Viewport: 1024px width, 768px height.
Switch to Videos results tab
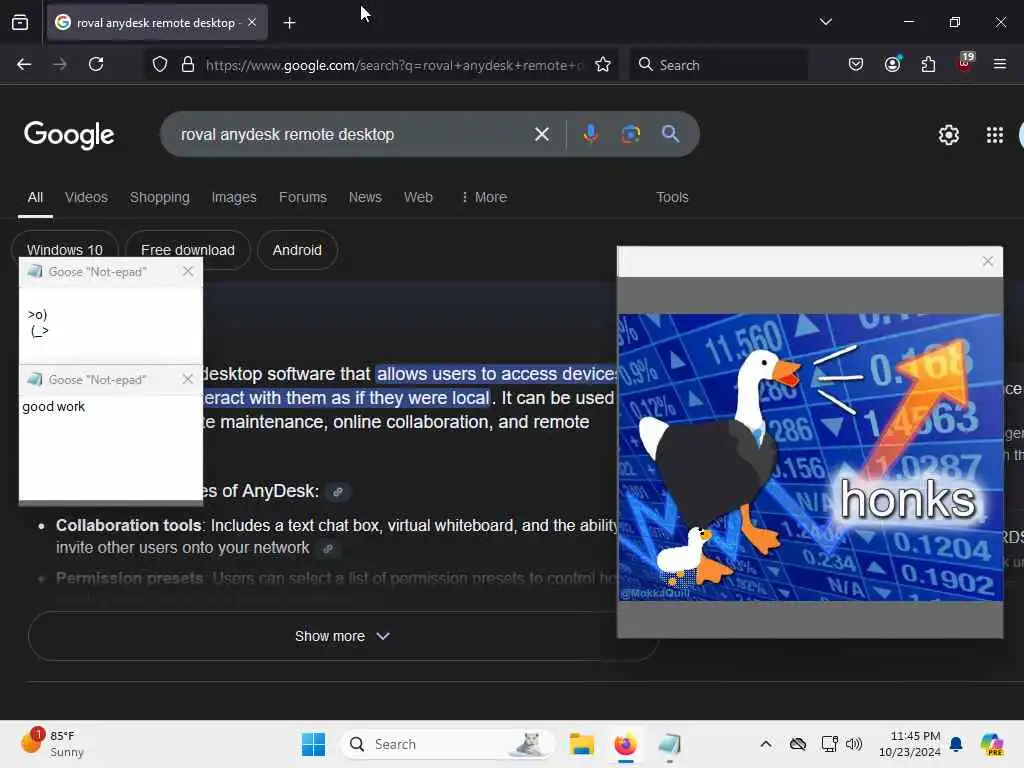pos(86,197)
